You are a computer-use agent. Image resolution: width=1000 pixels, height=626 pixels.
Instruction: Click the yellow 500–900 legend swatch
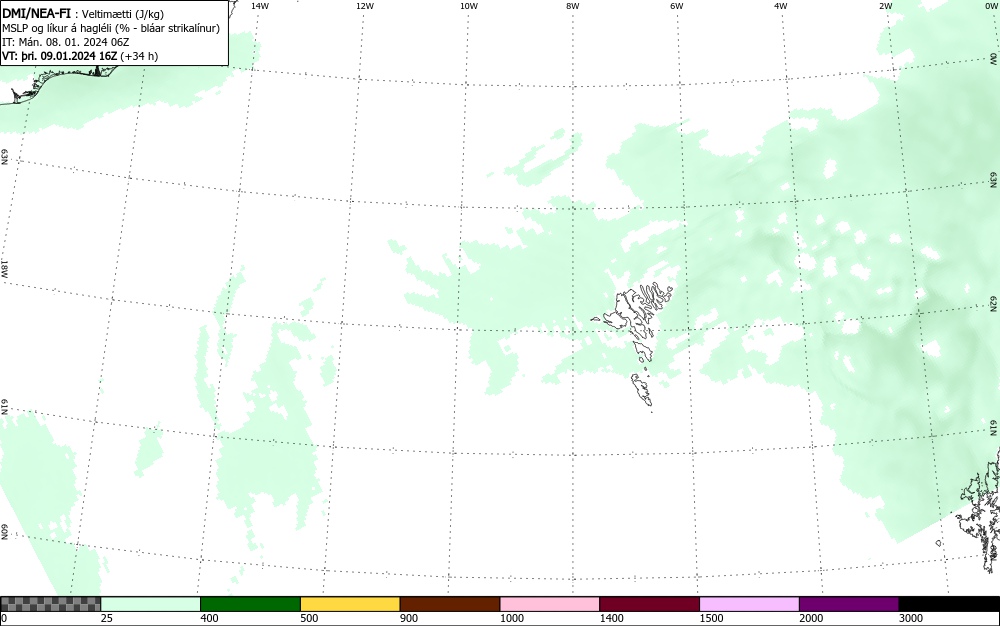coord(350,604)
